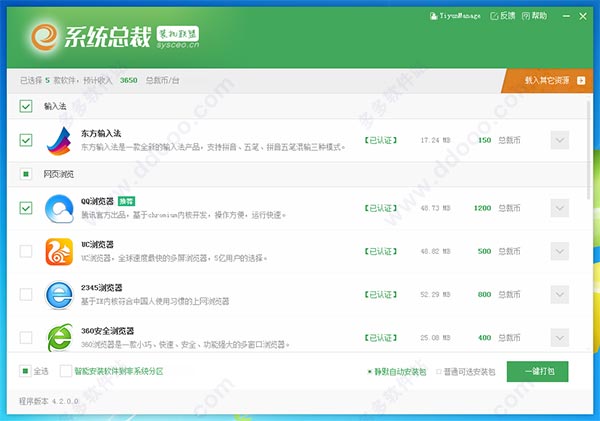
Task: Minimize the 系统总裁 window
Action: pos(566,16)
